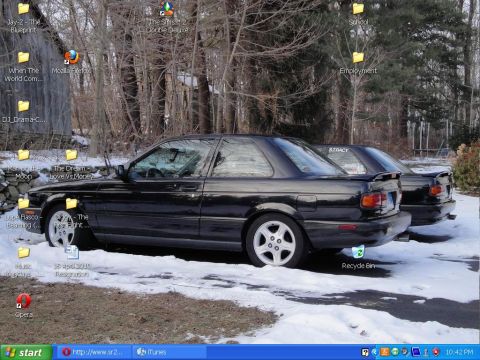Open the Employment folder
The image size is (480, 360).
point(358,58)
